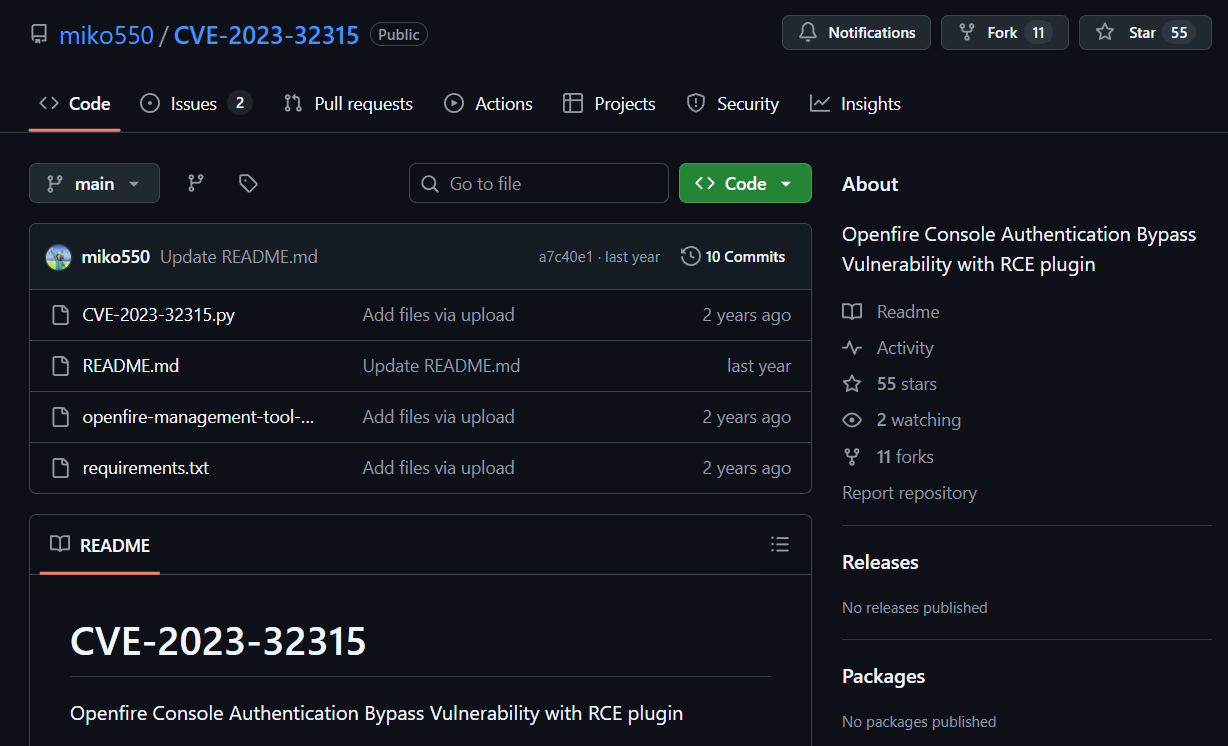Expand the main branch dropdown

[94, 184]
